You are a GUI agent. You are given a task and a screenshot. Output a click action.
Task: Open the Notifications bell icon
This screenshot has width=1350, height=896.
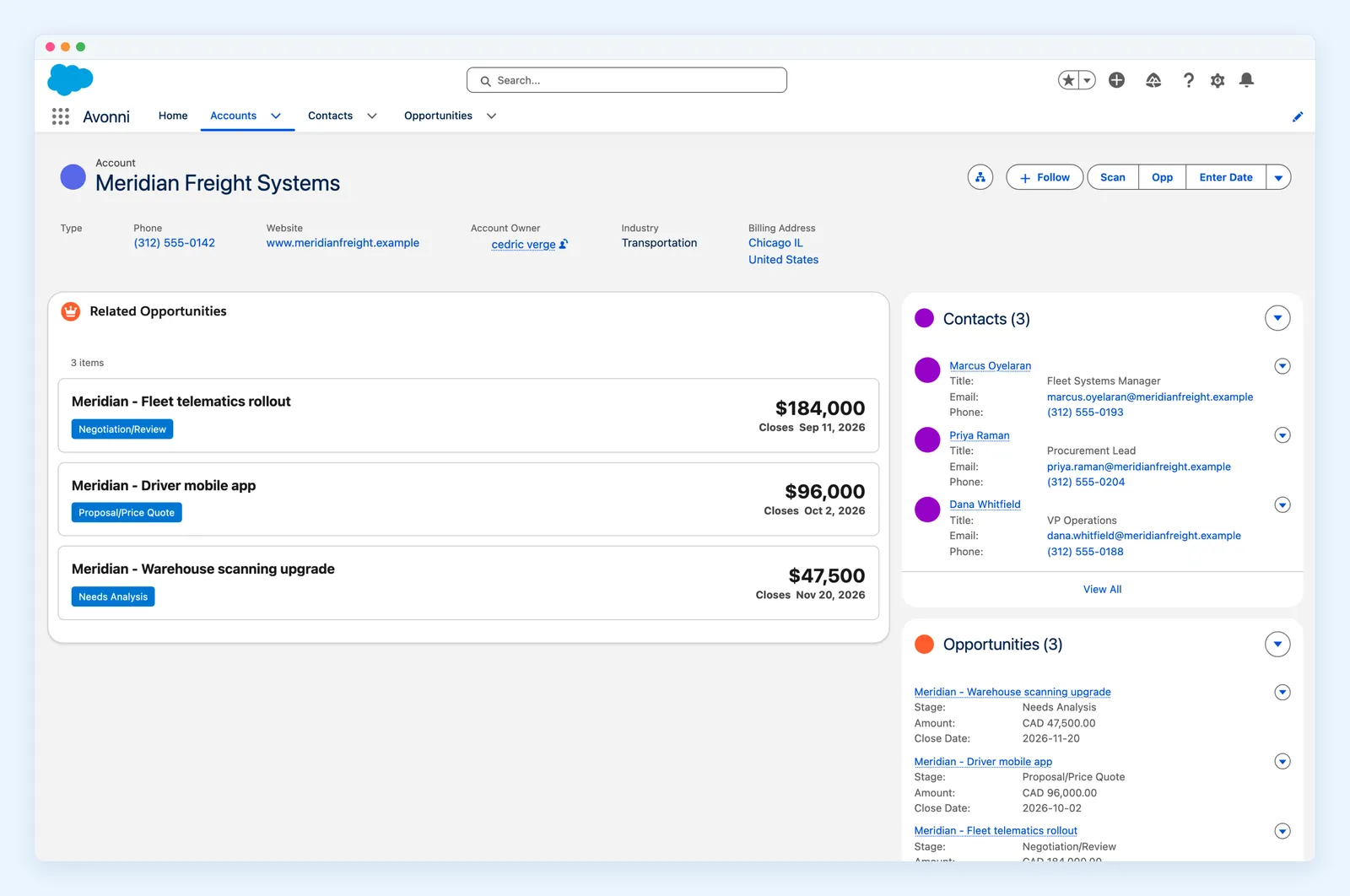click(x=1246, y=80)
